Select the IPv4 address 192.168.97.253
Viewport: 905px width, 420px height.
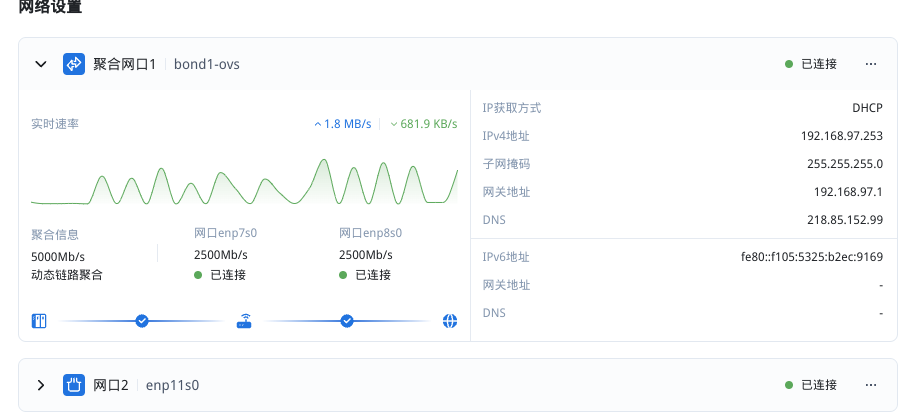tap(841, 136)
